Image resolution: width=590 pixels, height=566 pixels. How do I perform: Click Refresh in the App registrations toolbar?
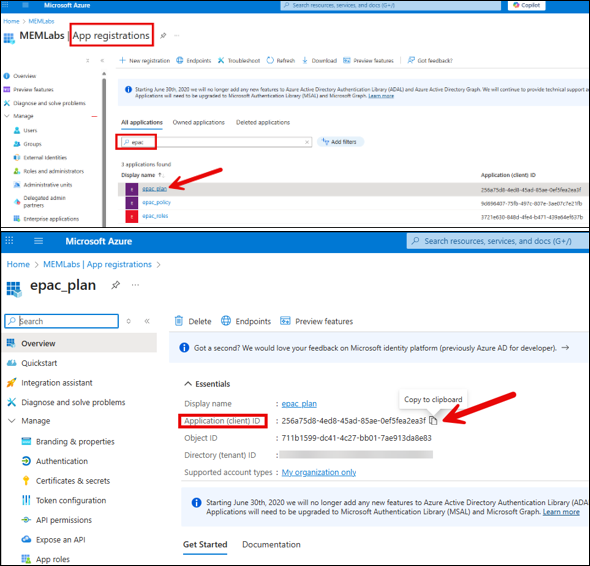(281, 61)
